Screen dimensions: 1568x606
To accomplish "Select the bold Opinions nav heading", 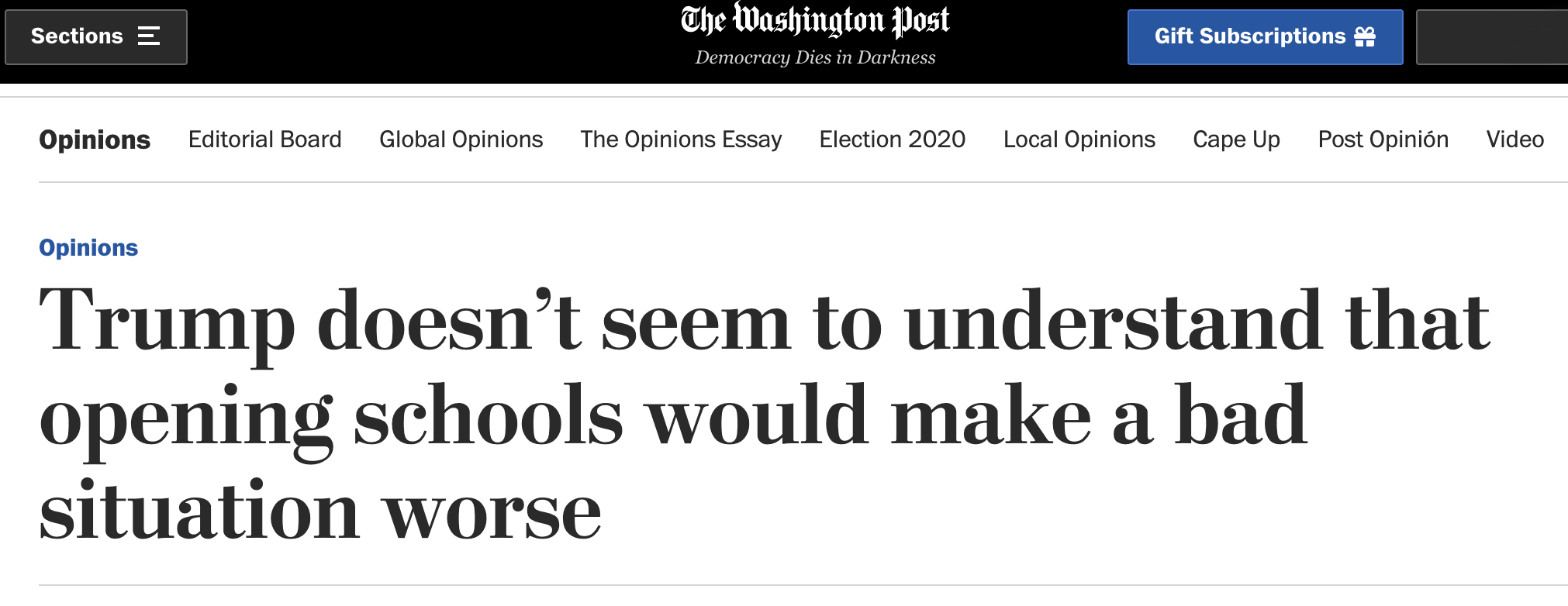I will click(x=95, y=139).
